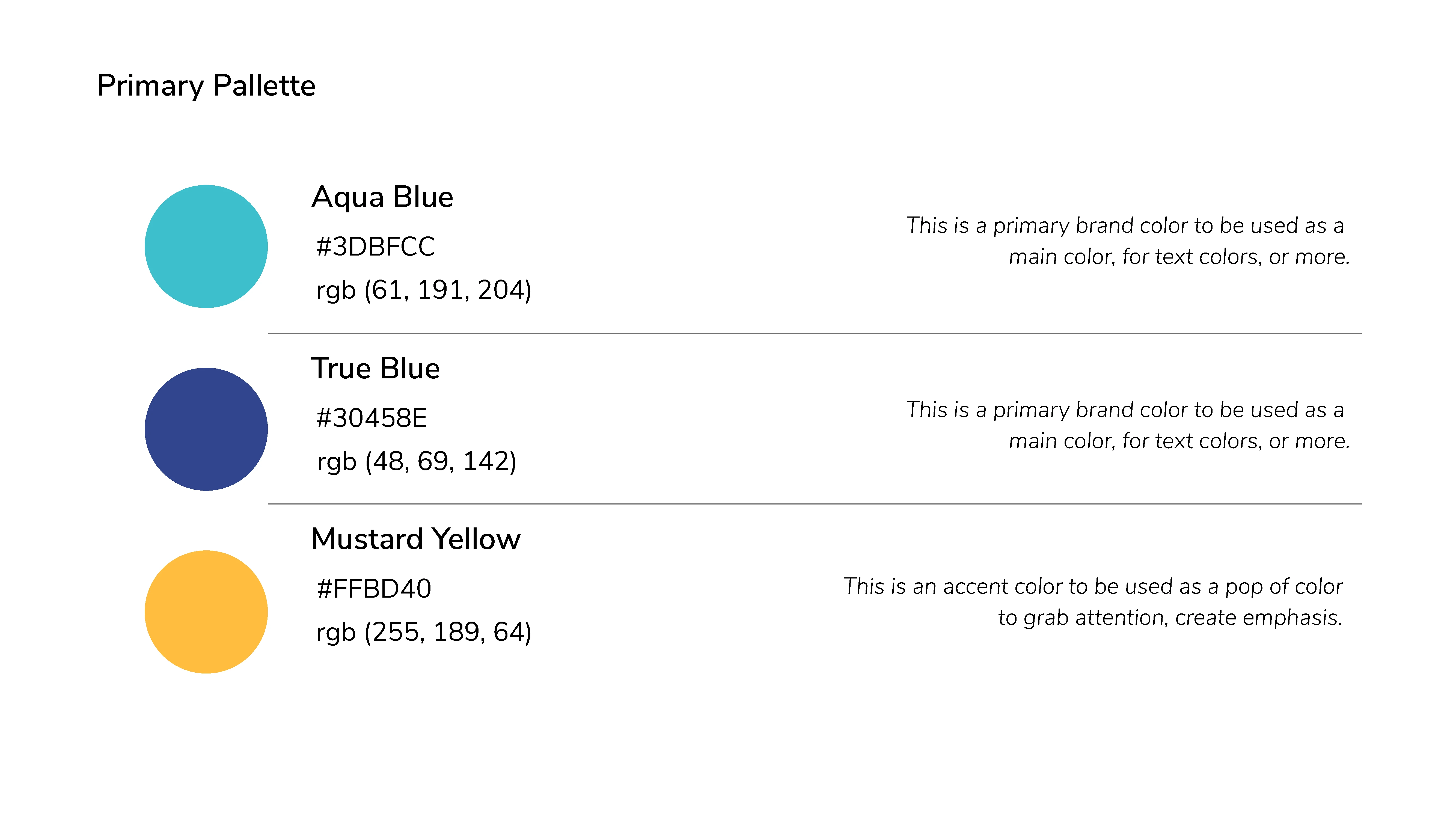Click the #3DBFCC hex code

click(x=375, y=247)
